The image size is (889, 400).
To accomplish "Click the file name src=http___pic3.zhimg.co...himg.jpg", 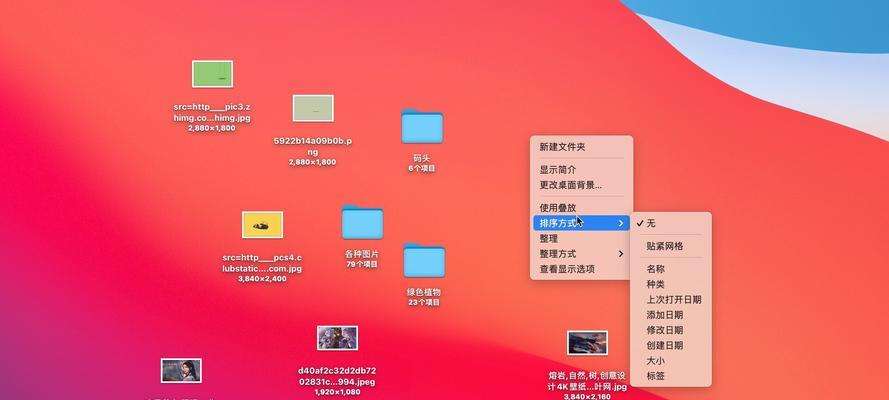I will [x=212, y=112].
